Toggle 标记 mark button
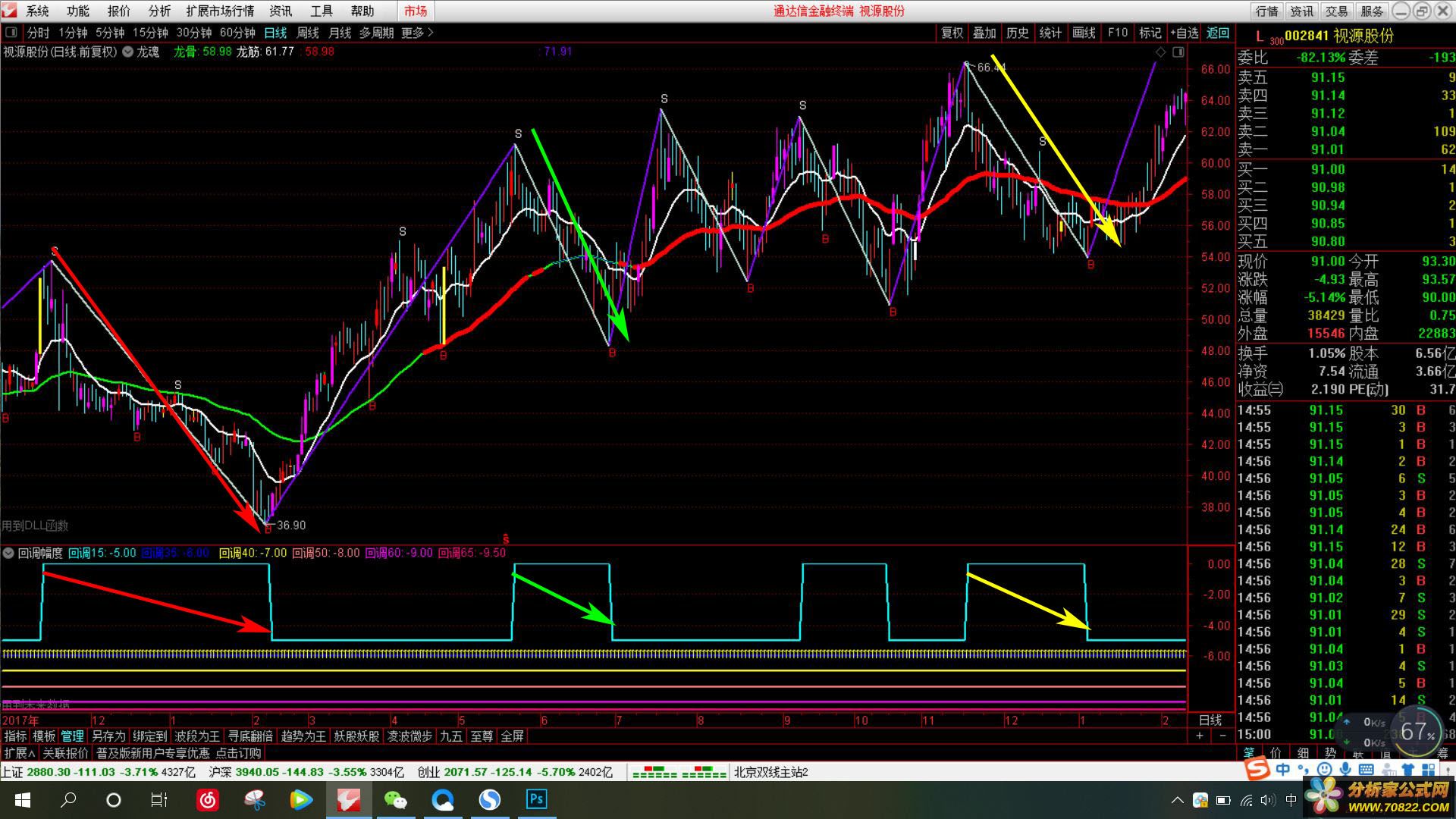 pyautogui.click(x=1150, y=33)
